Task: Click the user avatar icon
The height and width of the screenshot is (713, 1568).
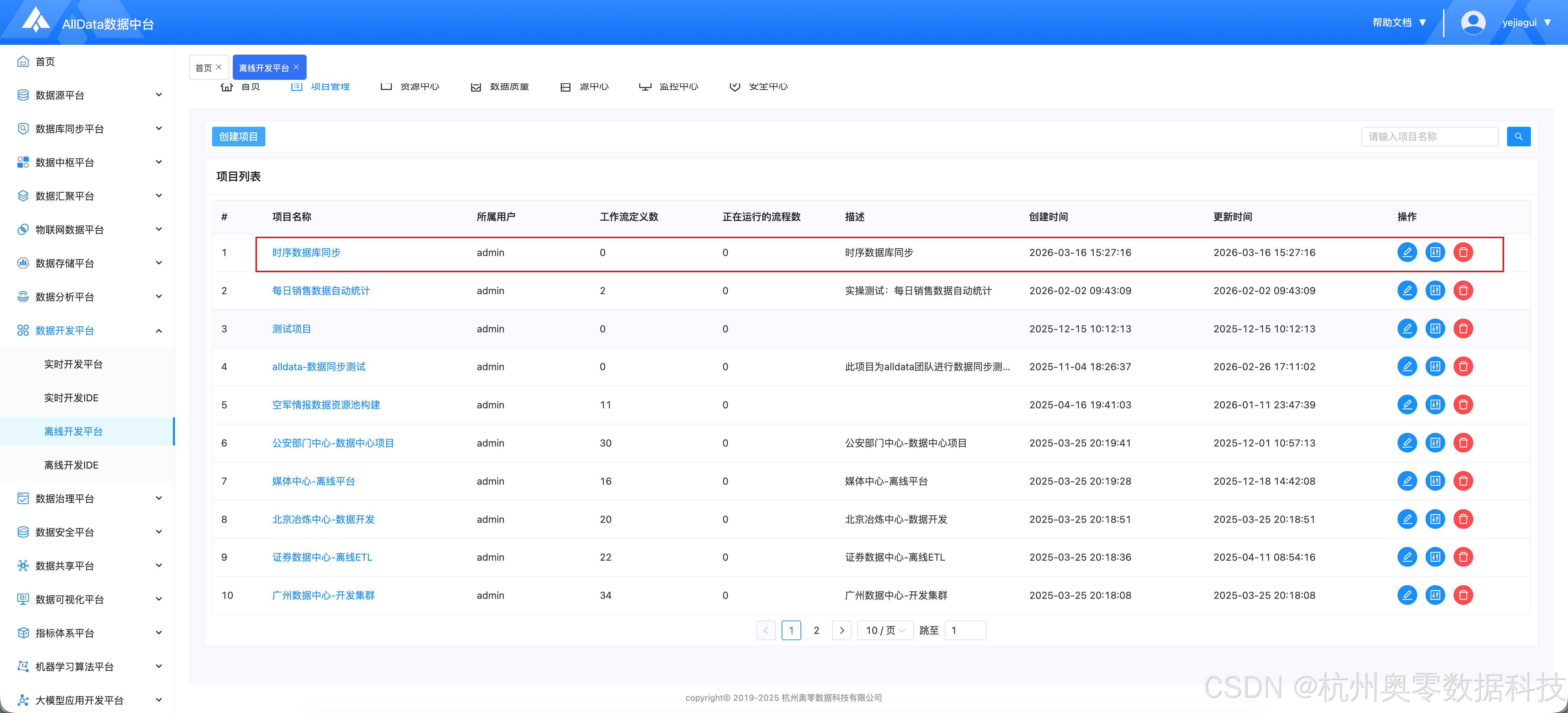Action: pos(1472,22)
